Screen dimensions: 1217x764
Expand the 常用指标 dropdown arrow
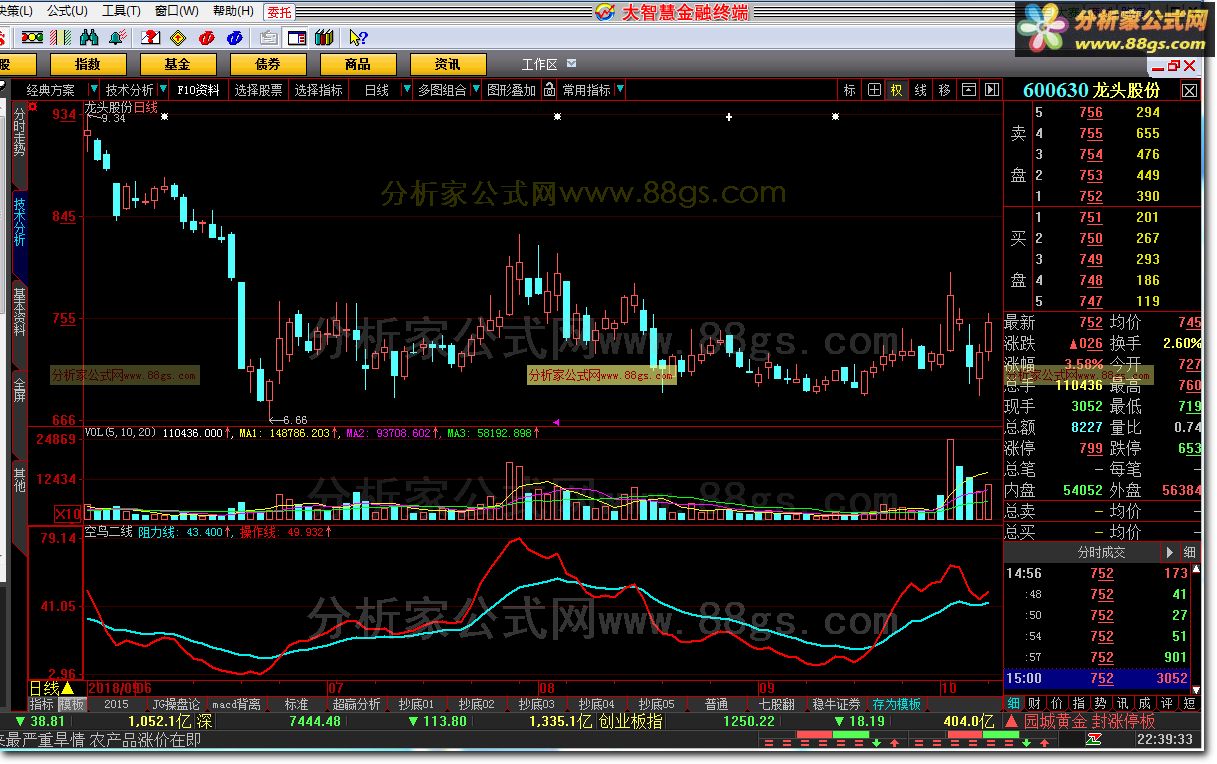[620, 90]
